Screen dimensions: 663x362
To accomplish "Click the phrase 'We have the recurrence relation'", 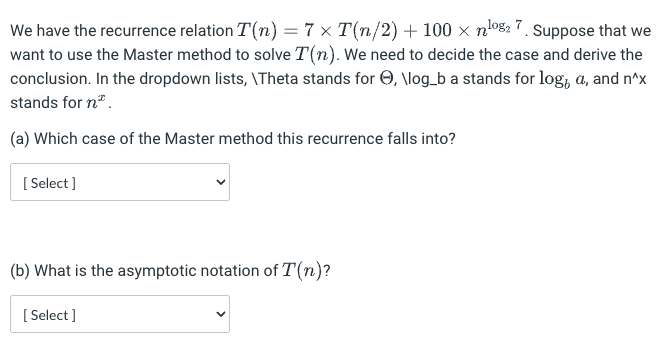I will coord(122,30).
